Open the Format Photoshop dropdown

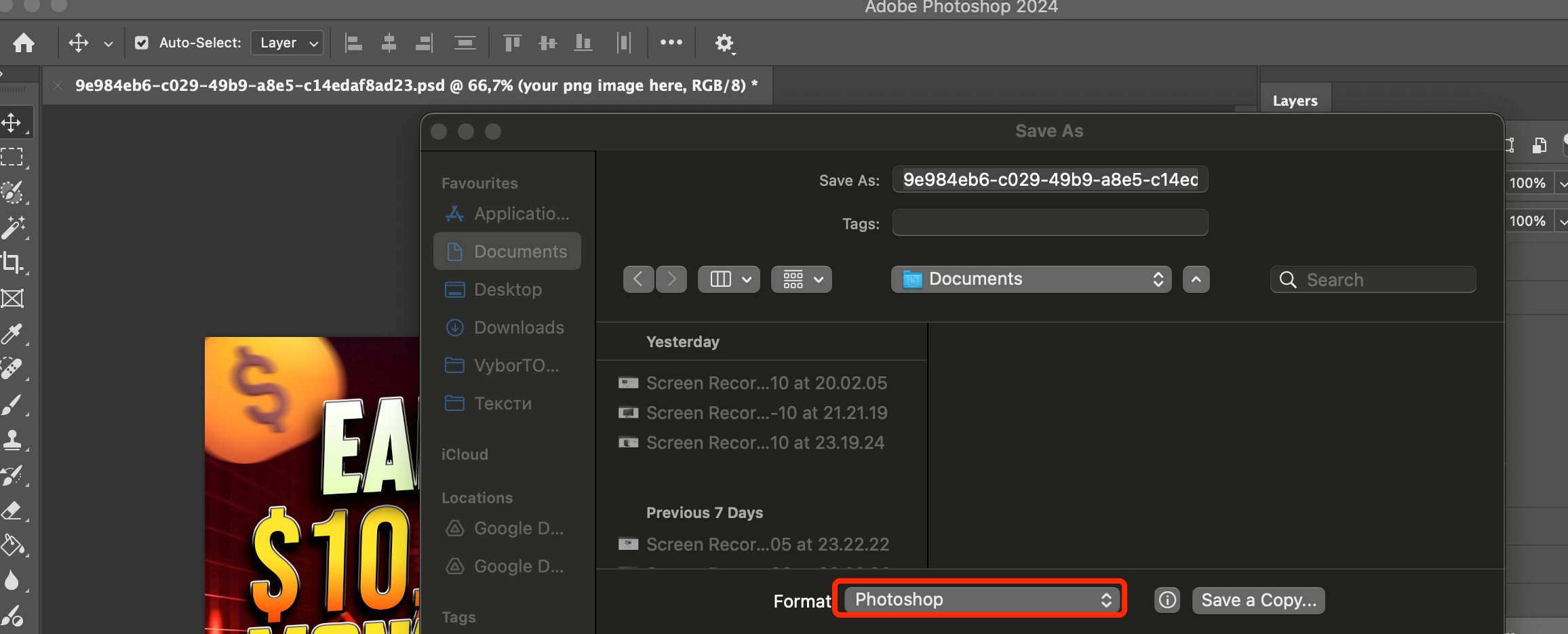(981, 599)
